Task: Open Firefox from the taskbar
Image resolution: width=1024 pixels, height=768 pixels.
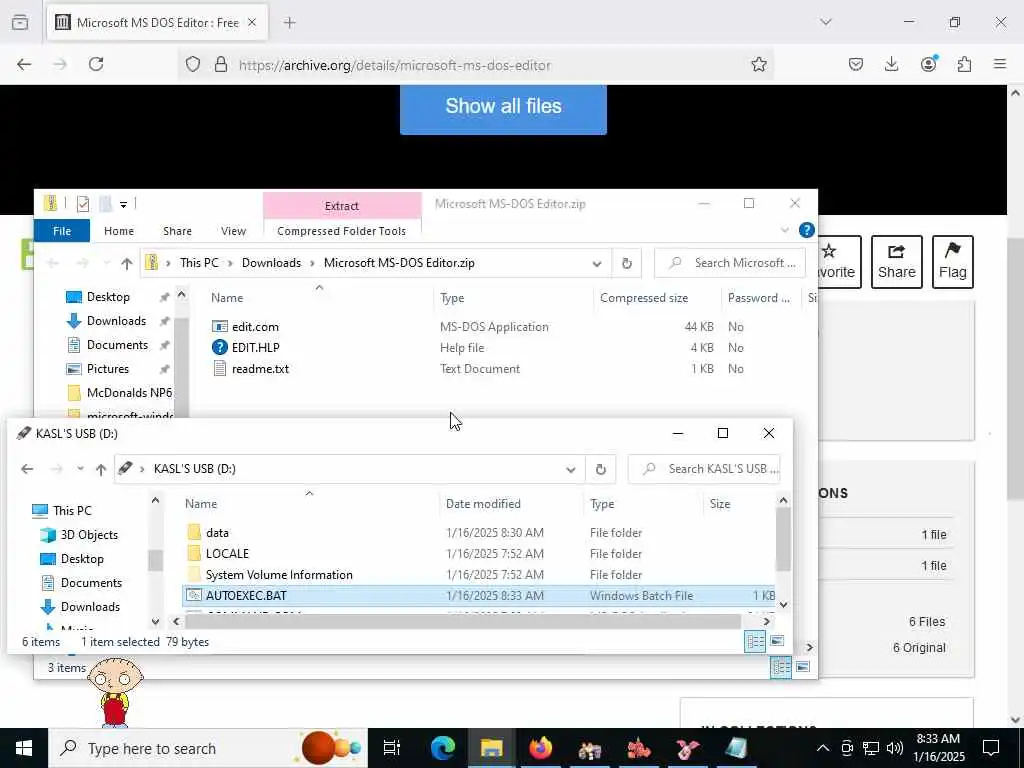Action: tap(540, 748)
